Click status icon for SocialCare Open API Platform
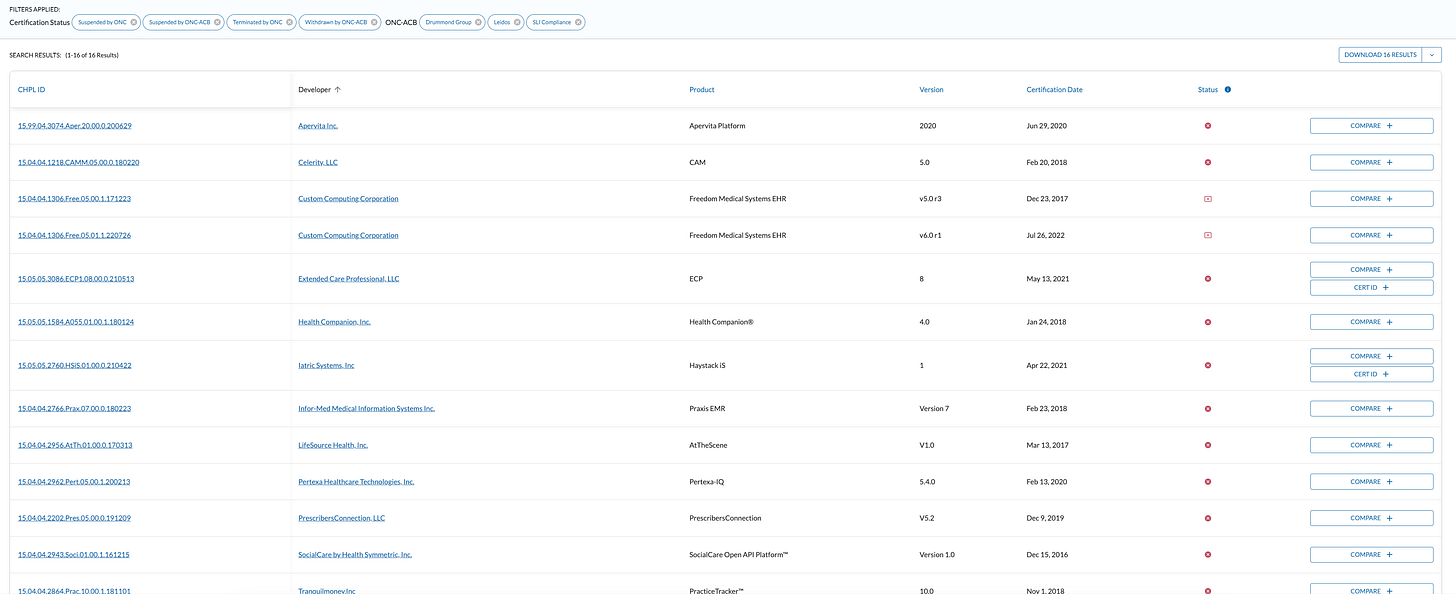The image size is (1456, 594). 1208,555
